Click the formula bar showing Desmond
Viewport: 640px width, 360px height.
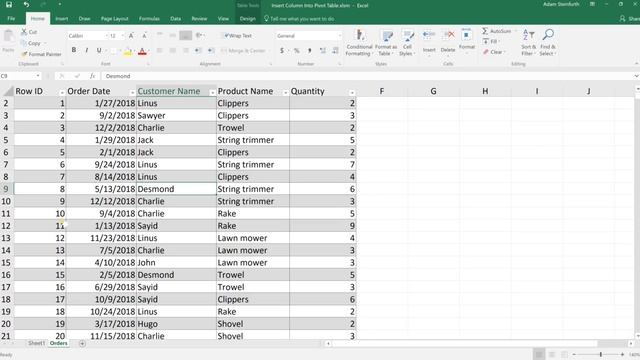coord(367,76)
